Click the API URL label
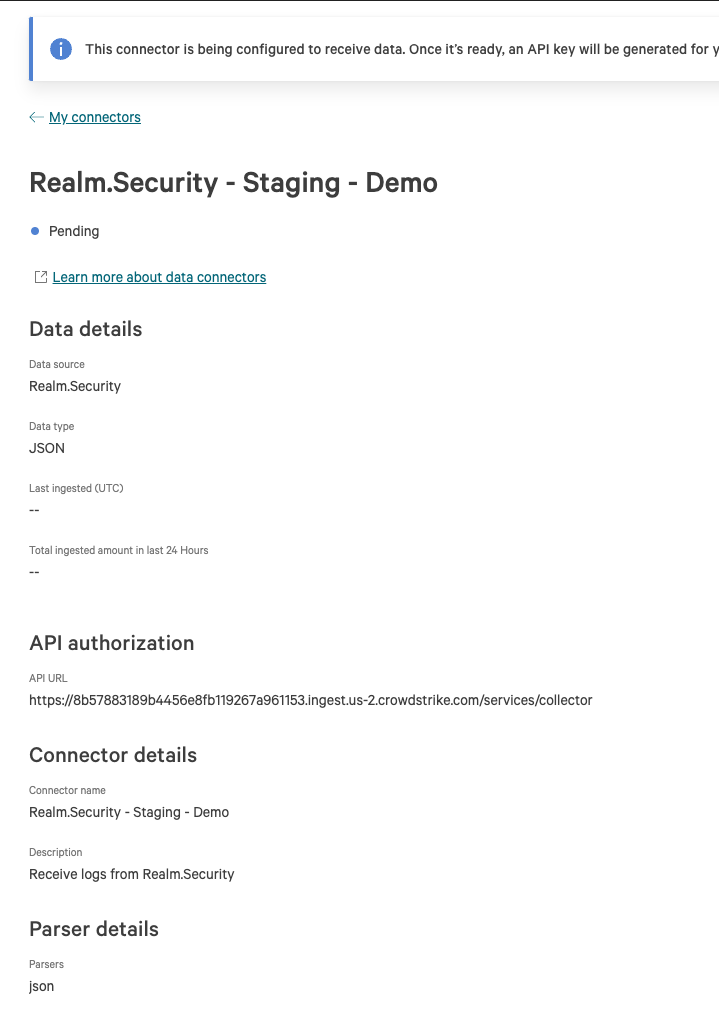This screenshot has width=719, height=1022. [48, 678]
